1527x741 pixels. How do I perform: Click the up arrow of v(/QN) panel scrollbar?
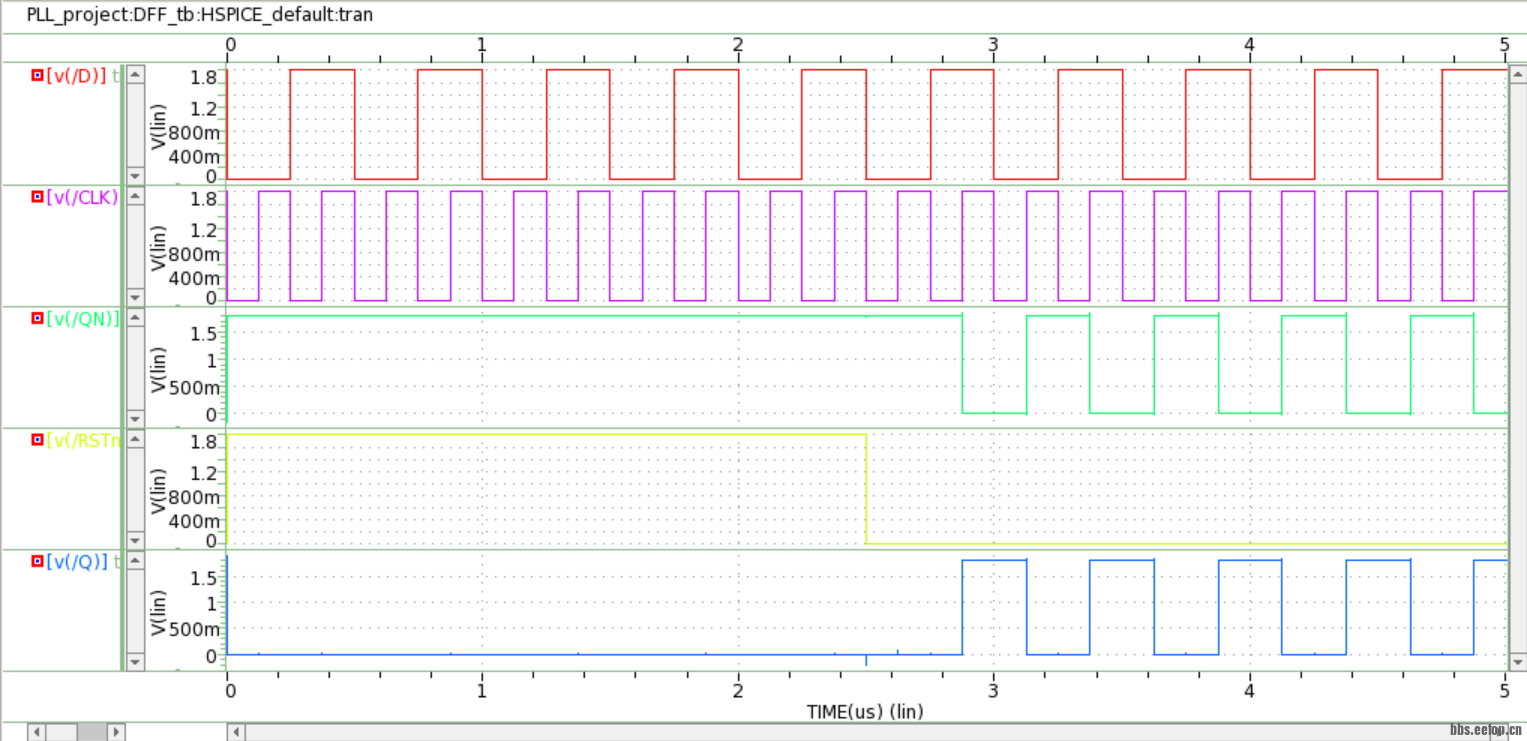click(135, 317)
